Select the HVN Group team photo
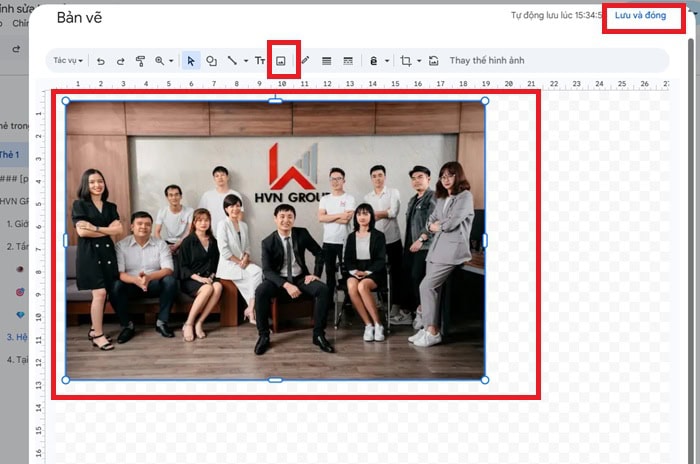The image size is (700, 464). (275, 240)
